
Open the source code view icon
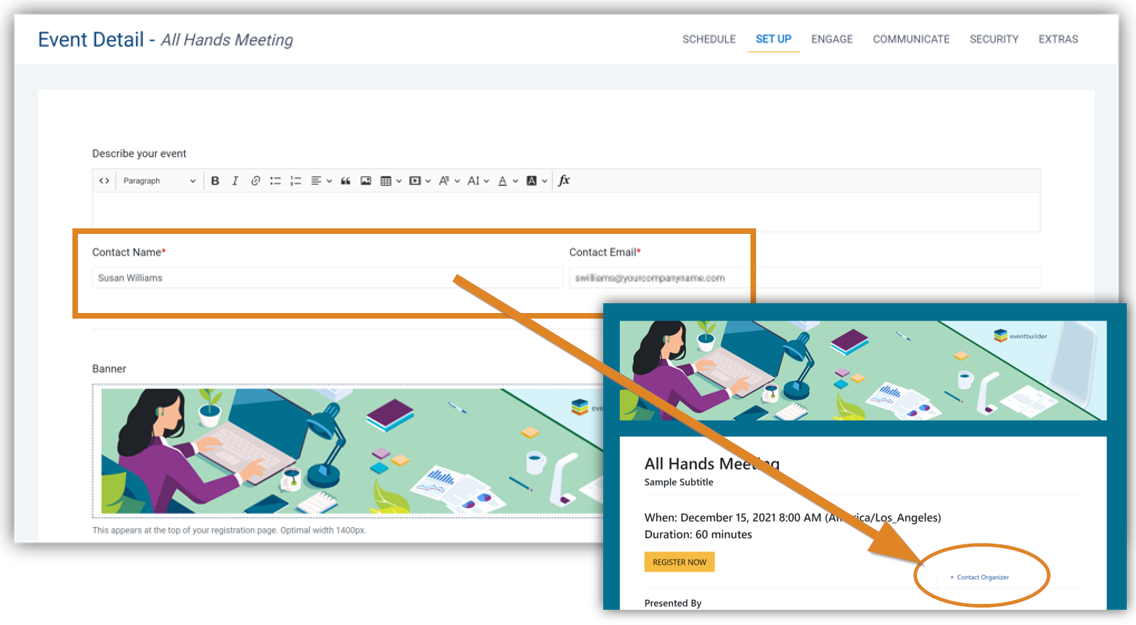tap(104, 181)
